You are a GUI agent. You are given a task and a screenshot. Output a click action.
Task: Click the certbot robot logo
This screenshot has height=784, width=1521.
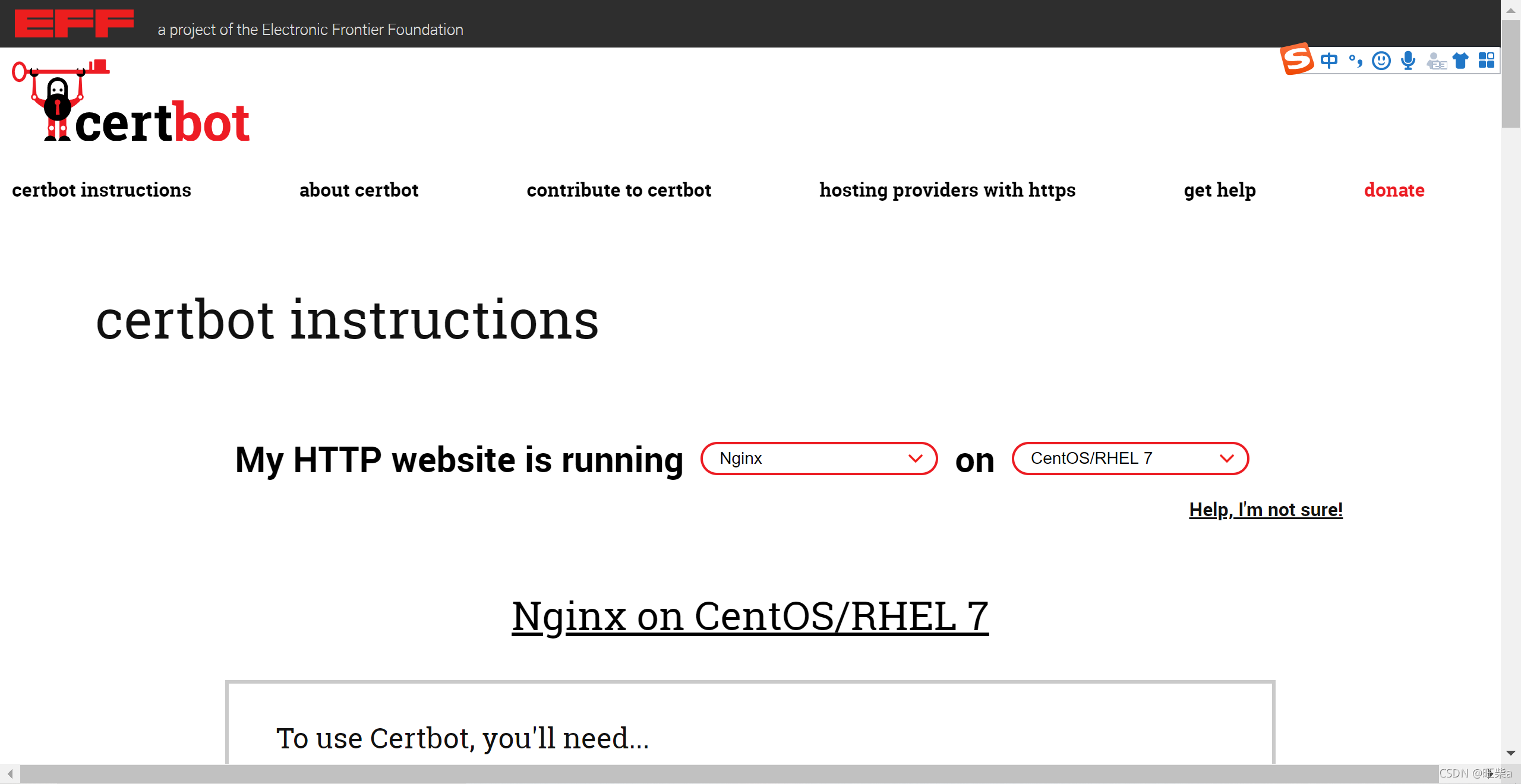[131, 101]
